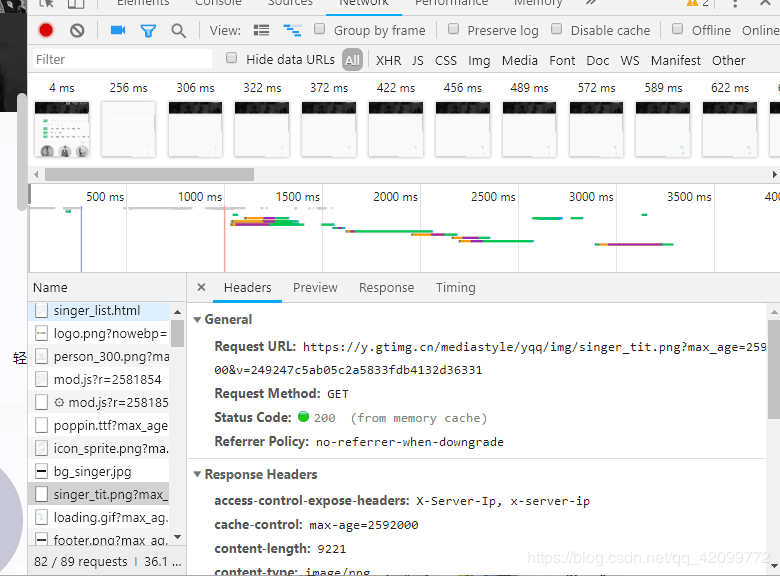Select loading.gif request icon
The image size is (780, 576).
(x=42, y=517)
